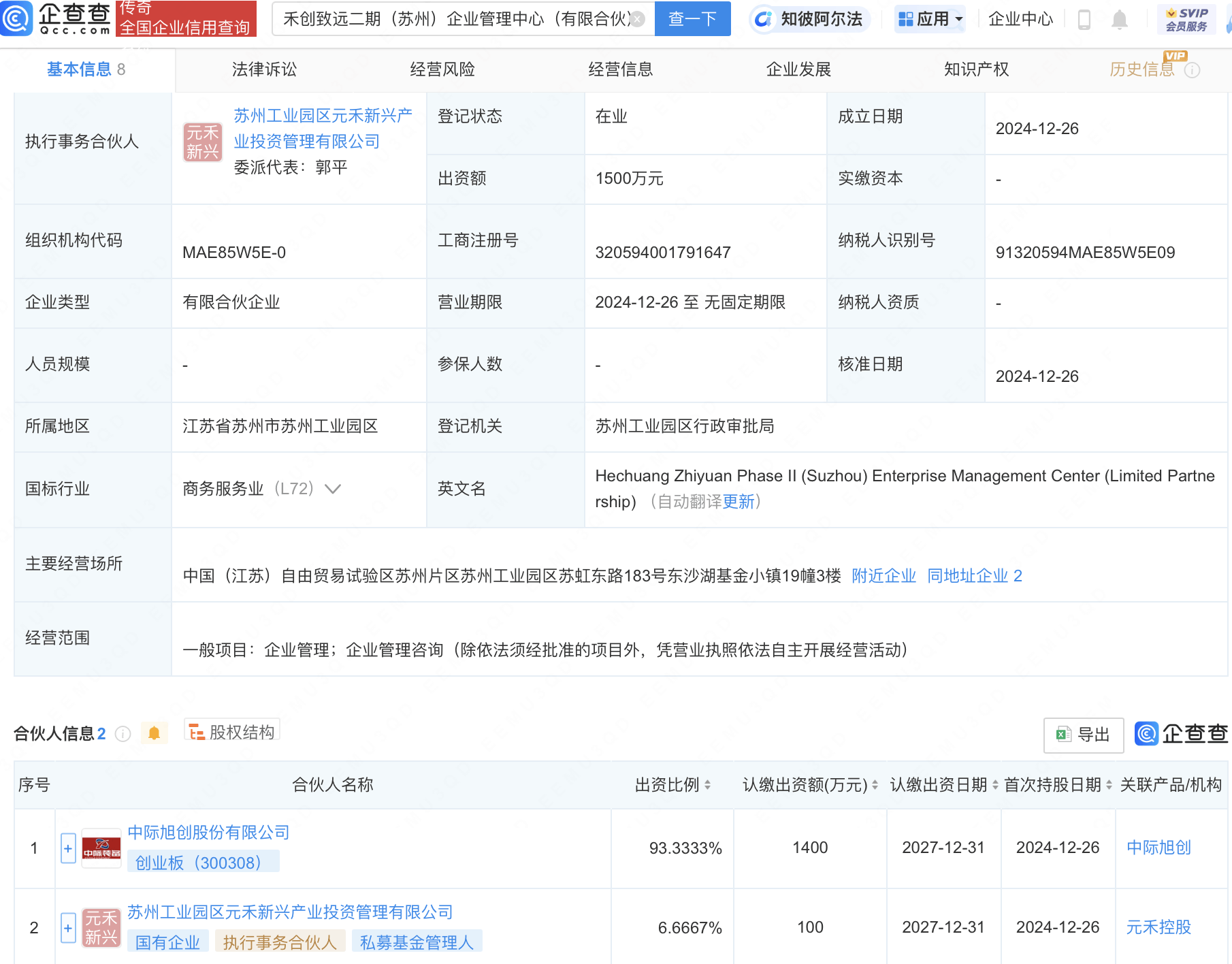Click 93.3333% ownership ratio cell
The height and width of the screenshot is (964, 1232).
[685, 848]
